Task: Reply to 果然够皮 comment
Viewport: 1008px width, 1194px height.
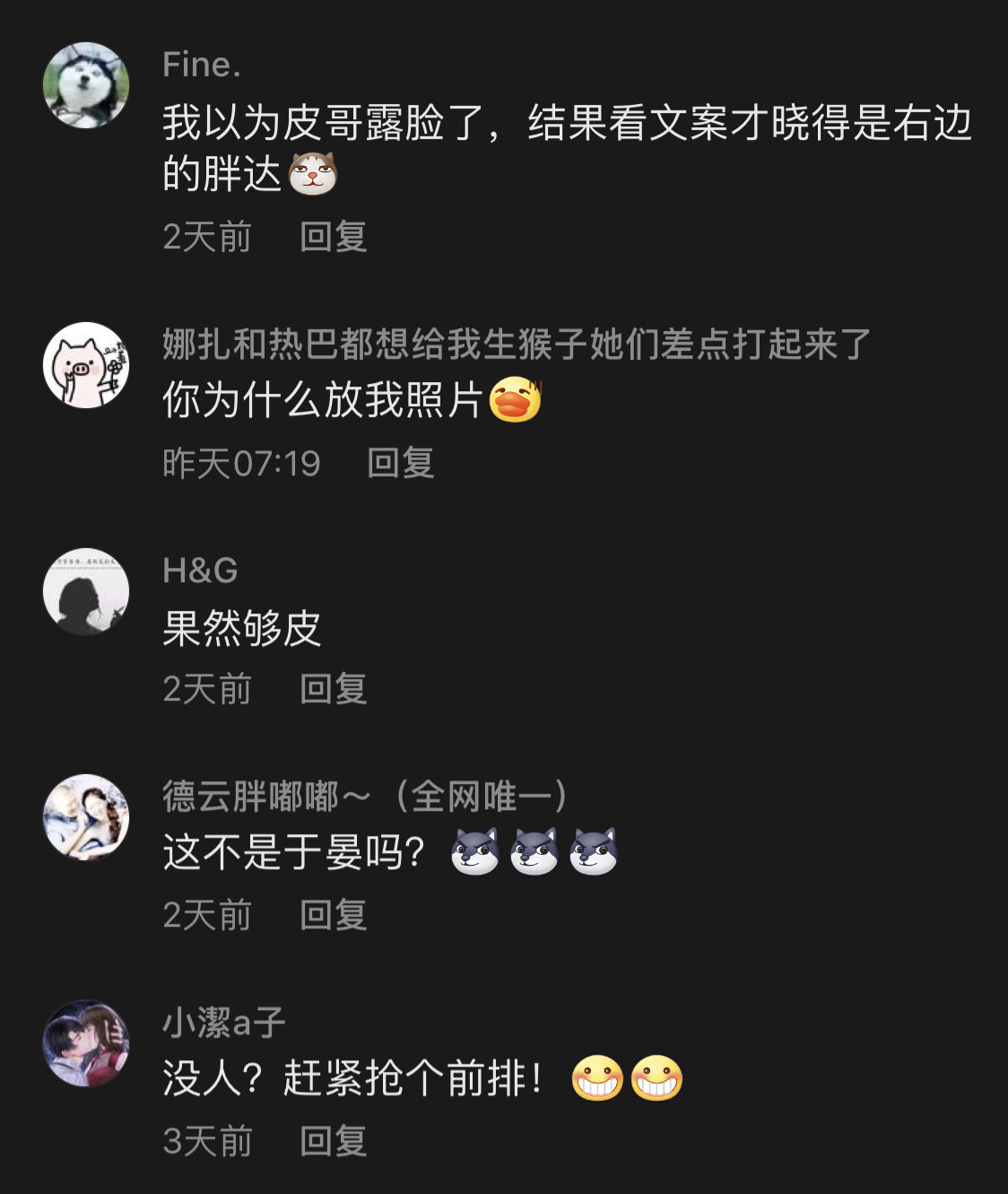Action: point(334,689)
